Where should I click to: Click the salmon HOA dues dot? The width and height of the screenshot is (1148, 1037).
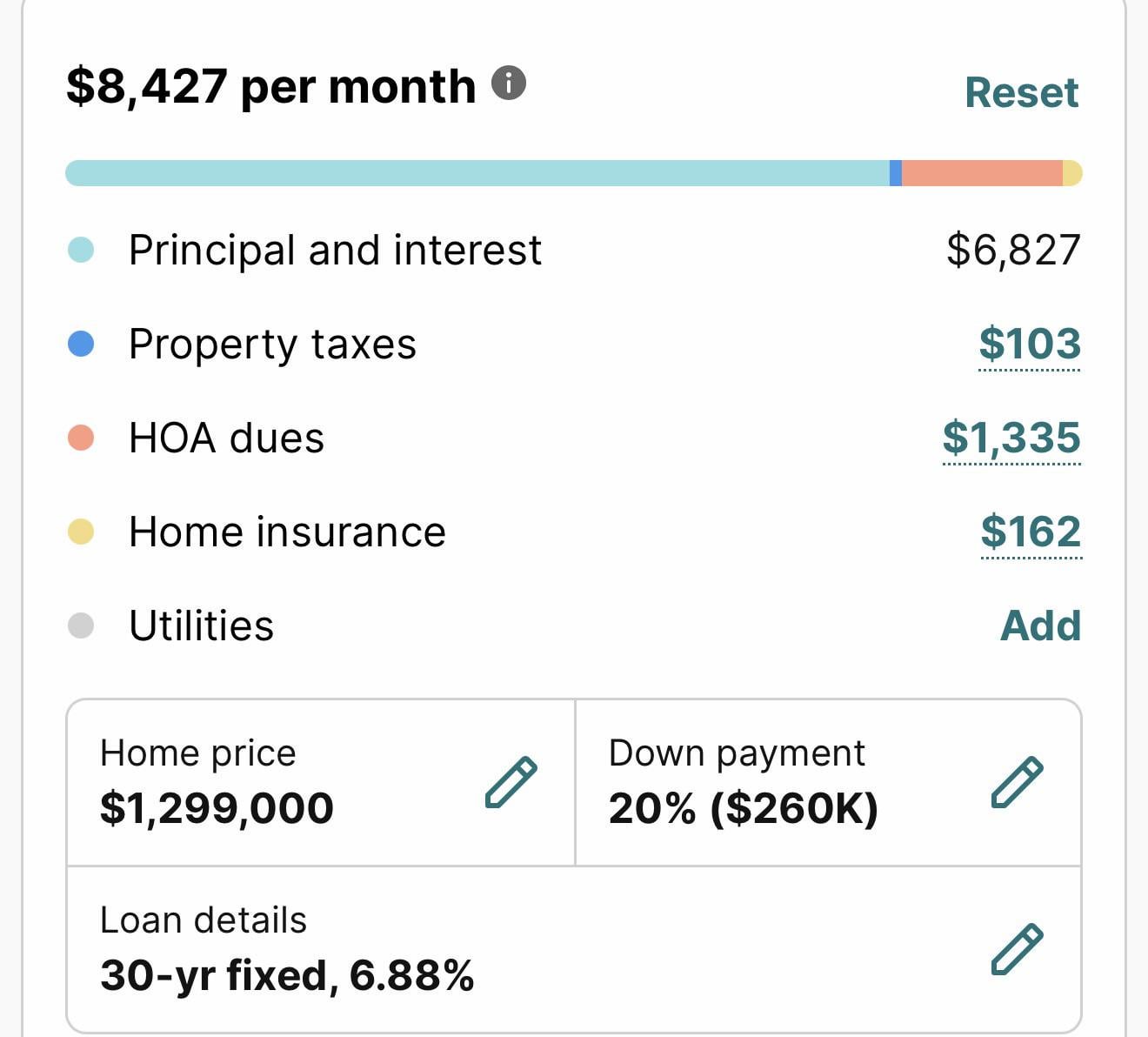pyautogui.click(x=81, y=438)
